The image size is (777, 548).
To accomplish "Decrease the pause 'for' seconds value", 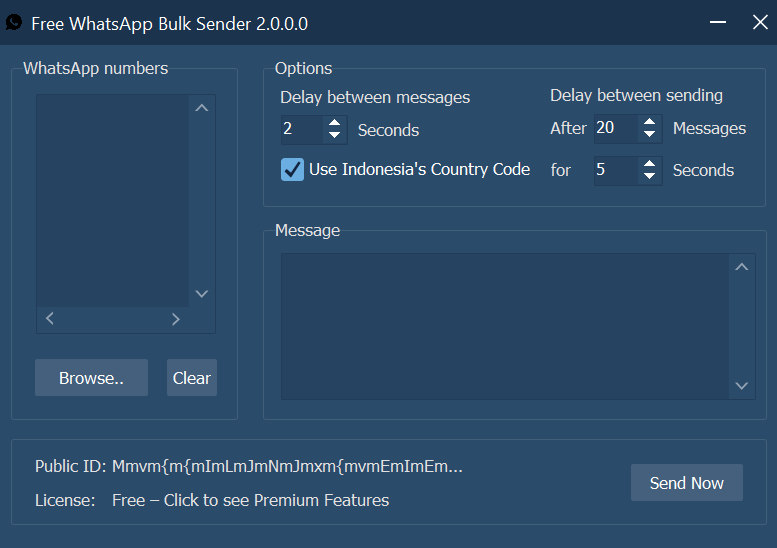I will coord(650,177).
